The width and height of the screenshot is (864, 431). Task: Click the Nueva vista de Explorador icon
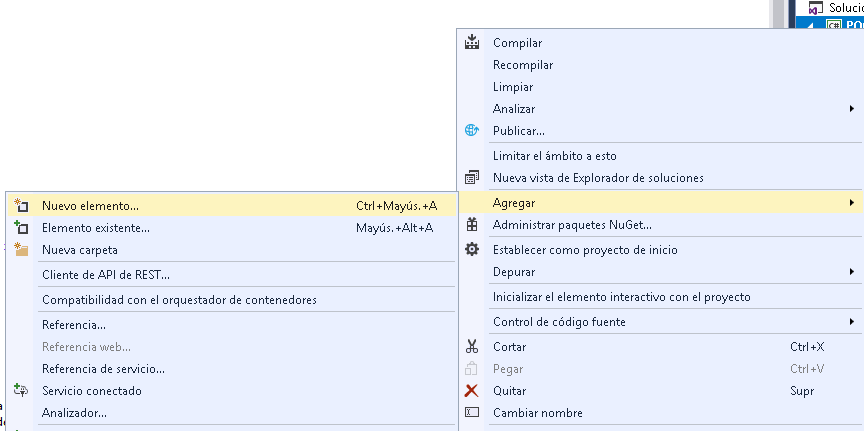coord(472,177)
